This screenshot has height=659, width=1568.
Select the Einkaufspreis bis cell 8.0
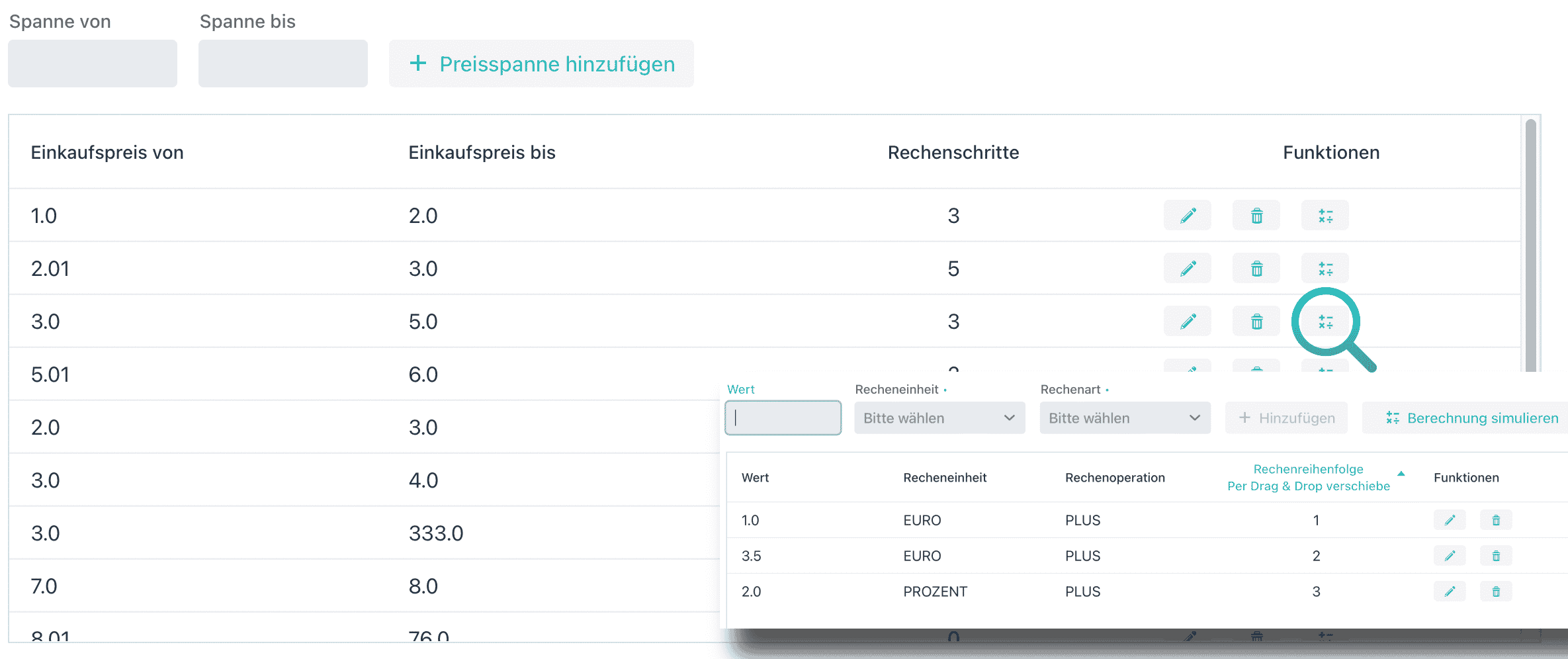click(423, 586)
